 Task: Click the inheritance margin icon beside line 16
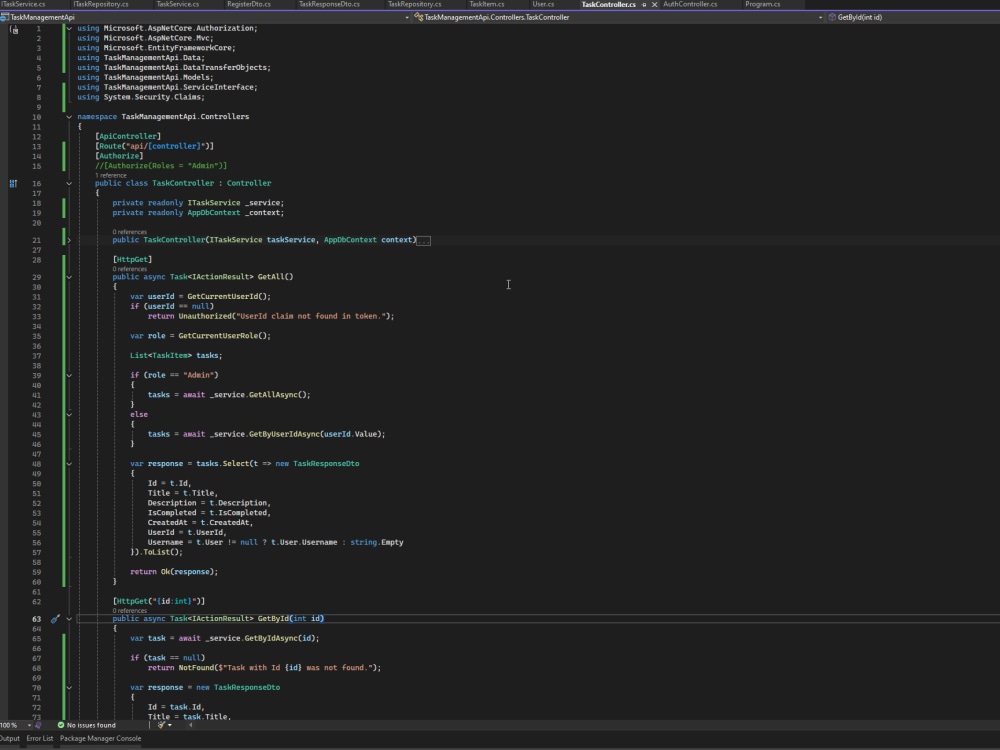[x=13, y=184]
